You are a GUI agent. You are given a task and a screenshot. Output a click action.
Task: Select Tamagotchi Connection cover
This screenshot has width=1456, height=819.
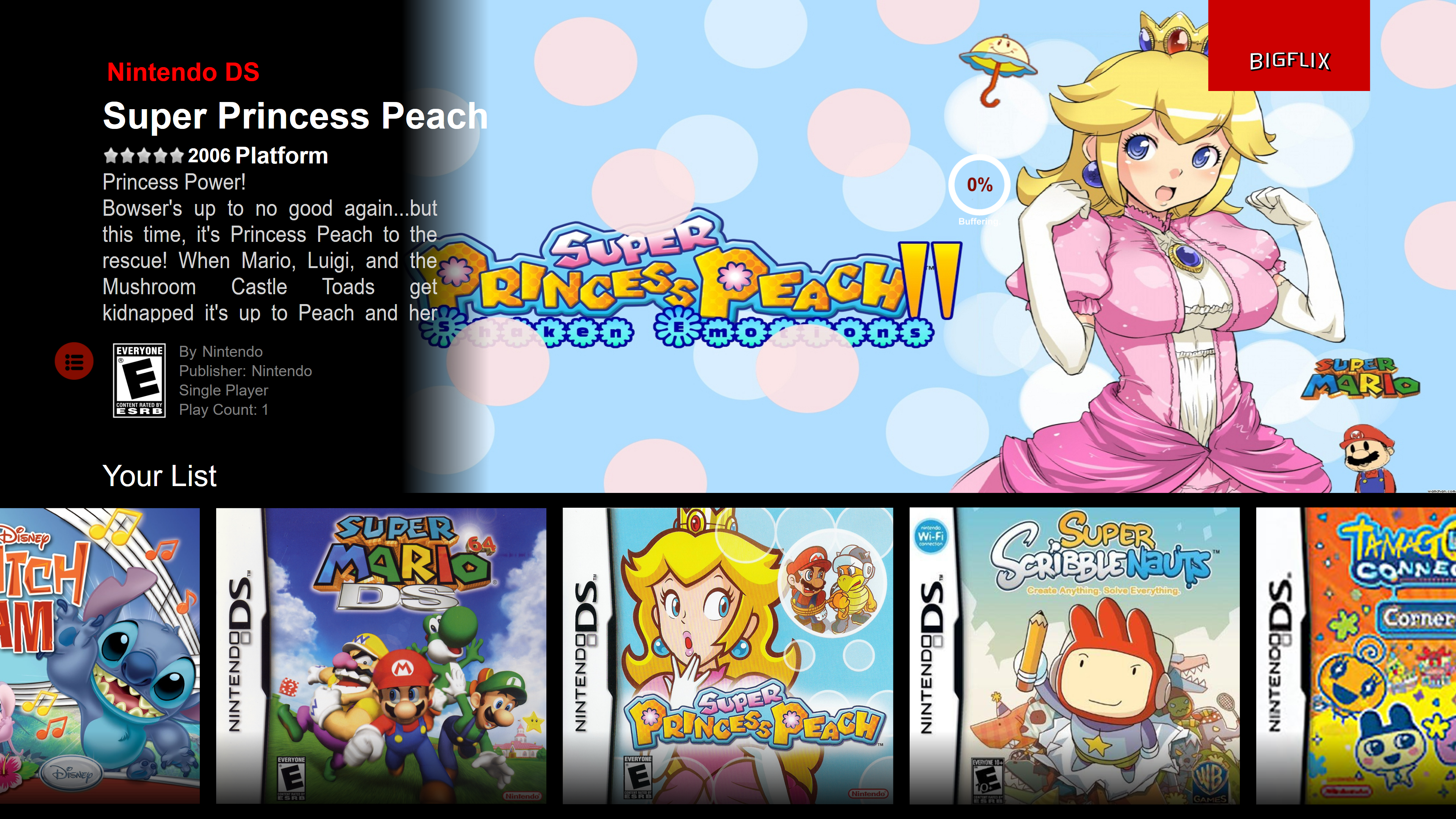click(x=1356, y=656)
